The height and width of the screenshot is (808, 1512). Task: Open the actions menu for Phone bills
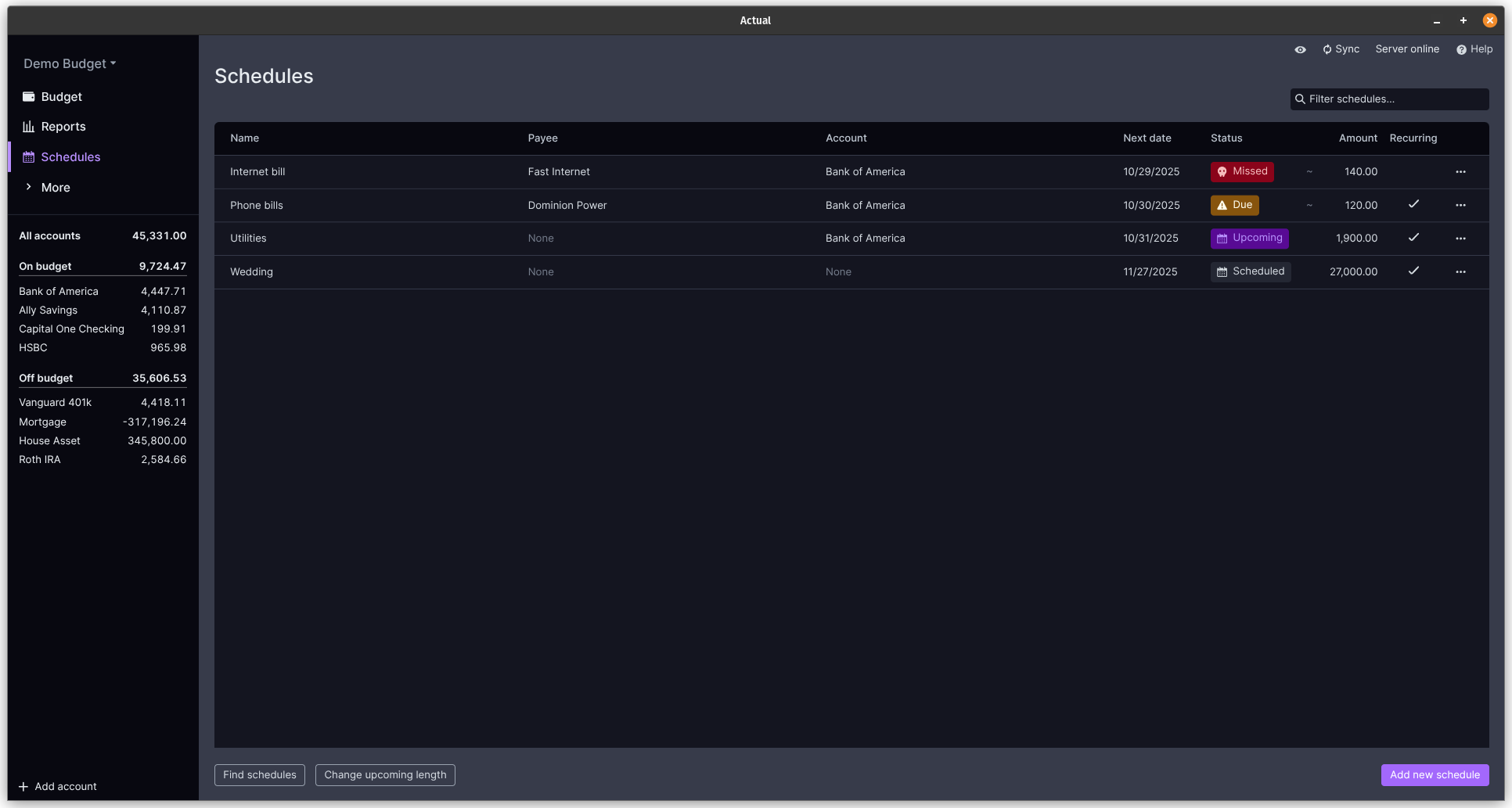1460,206
